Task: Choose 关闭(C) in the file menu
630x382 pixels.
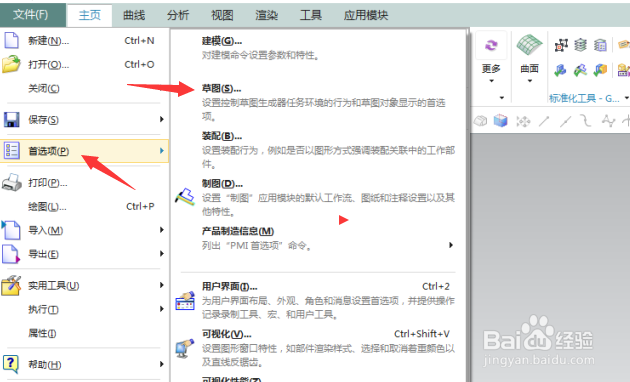Action: 43,88
